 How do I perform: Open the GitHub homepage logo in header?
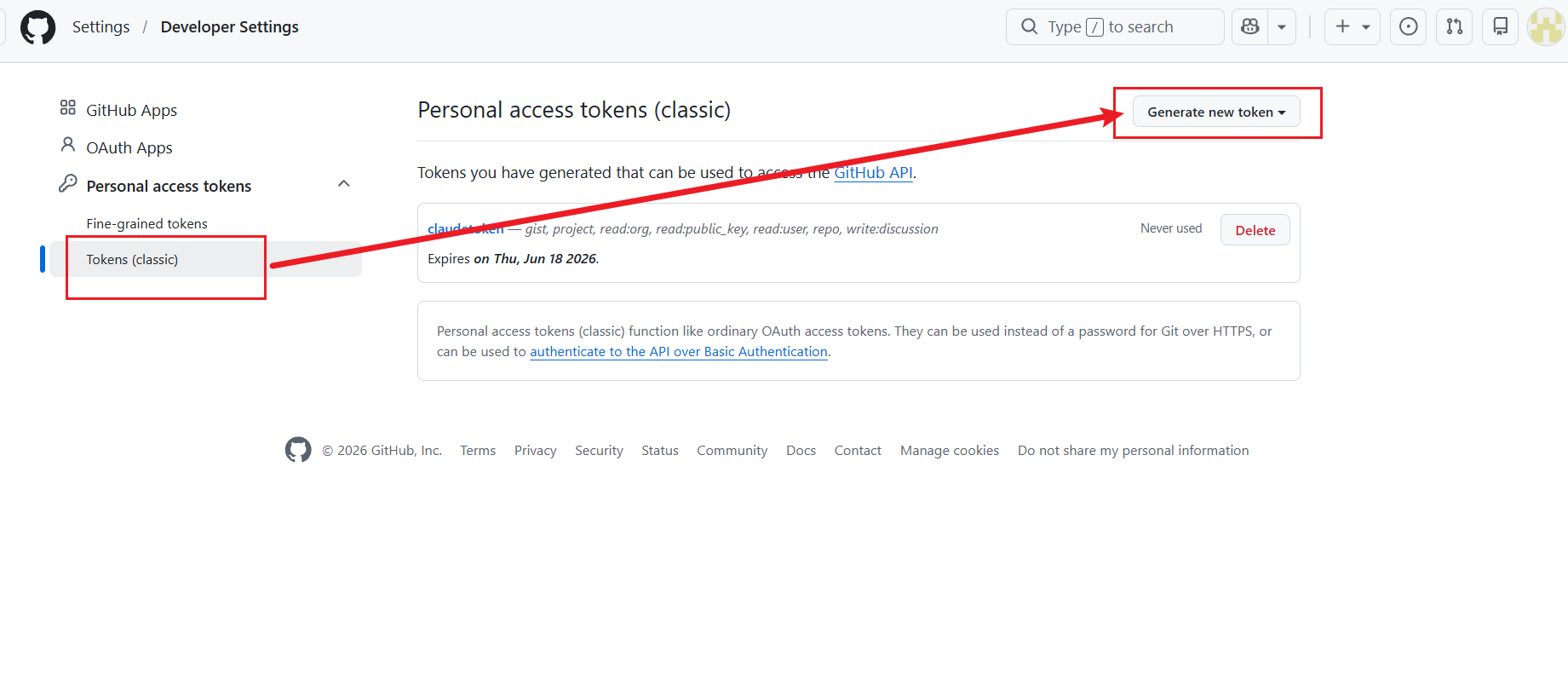[38, 27]
